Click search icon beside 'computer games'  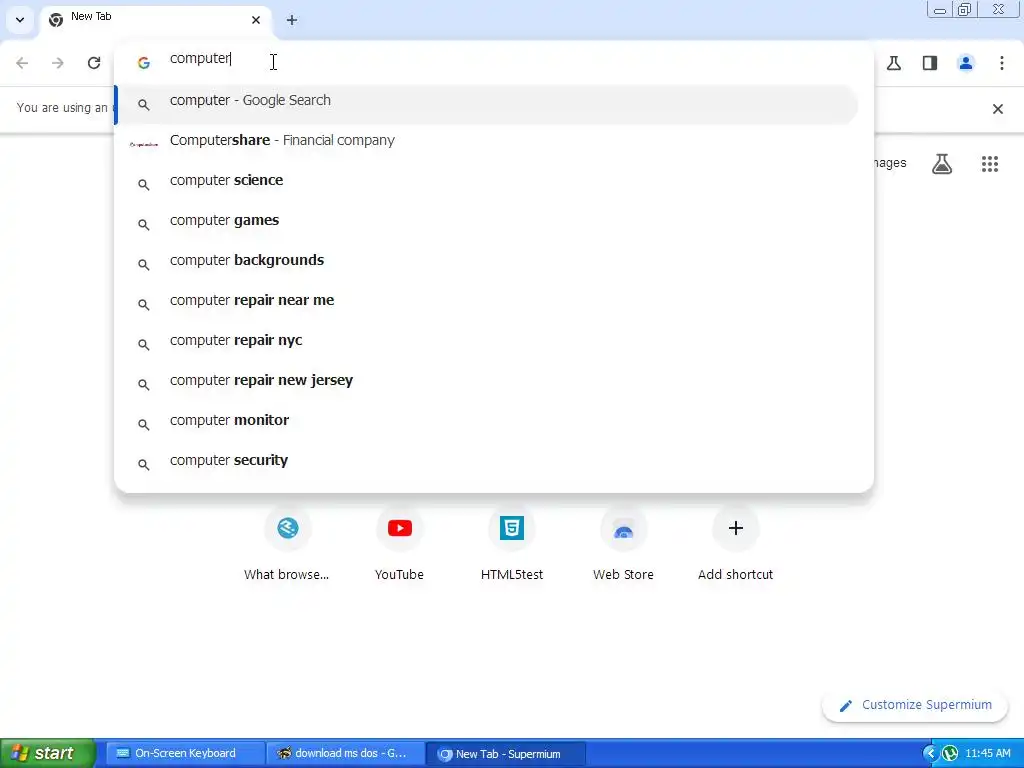144,225
